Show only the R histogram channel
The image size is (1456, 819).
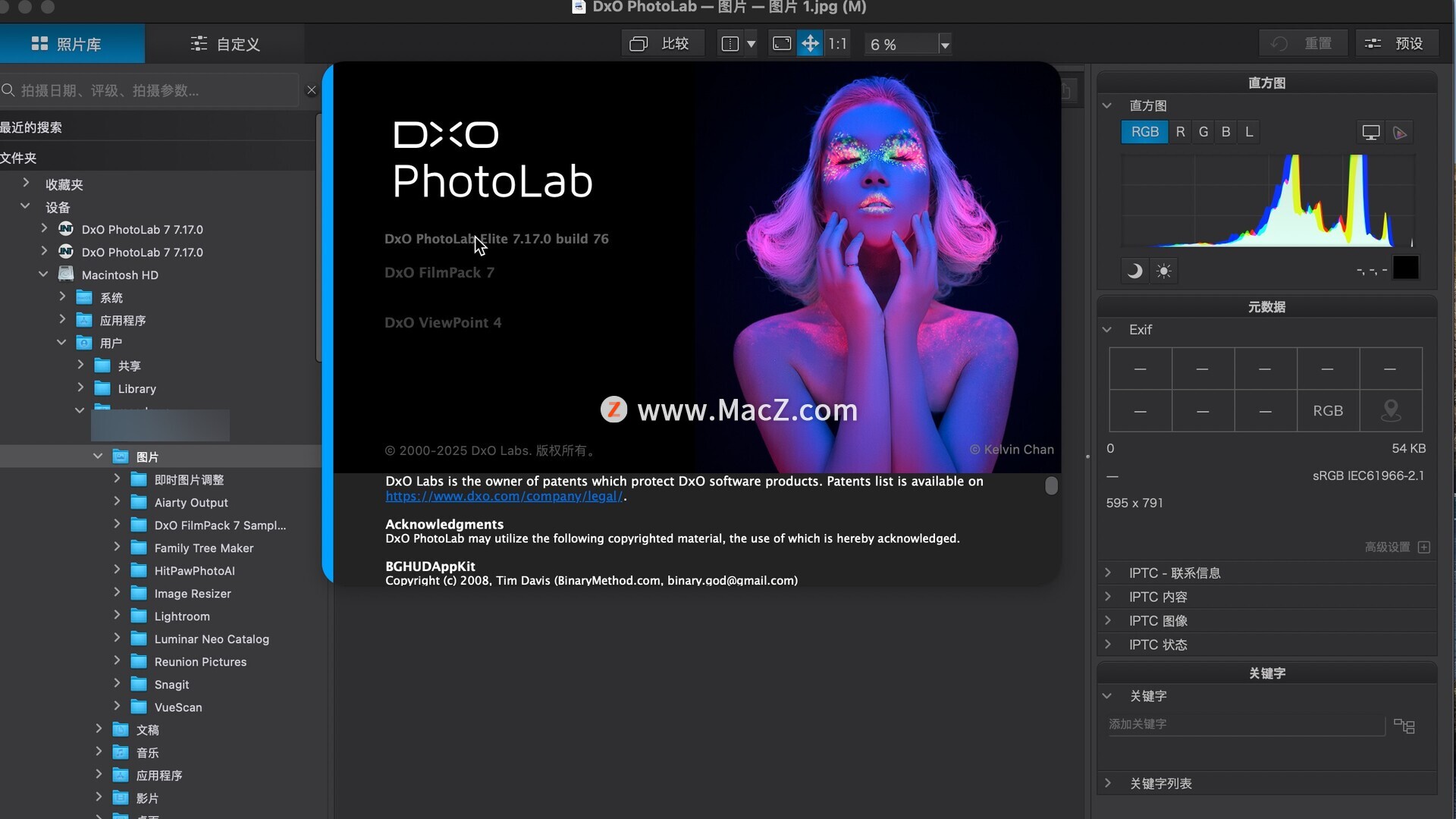[1180, 132]
